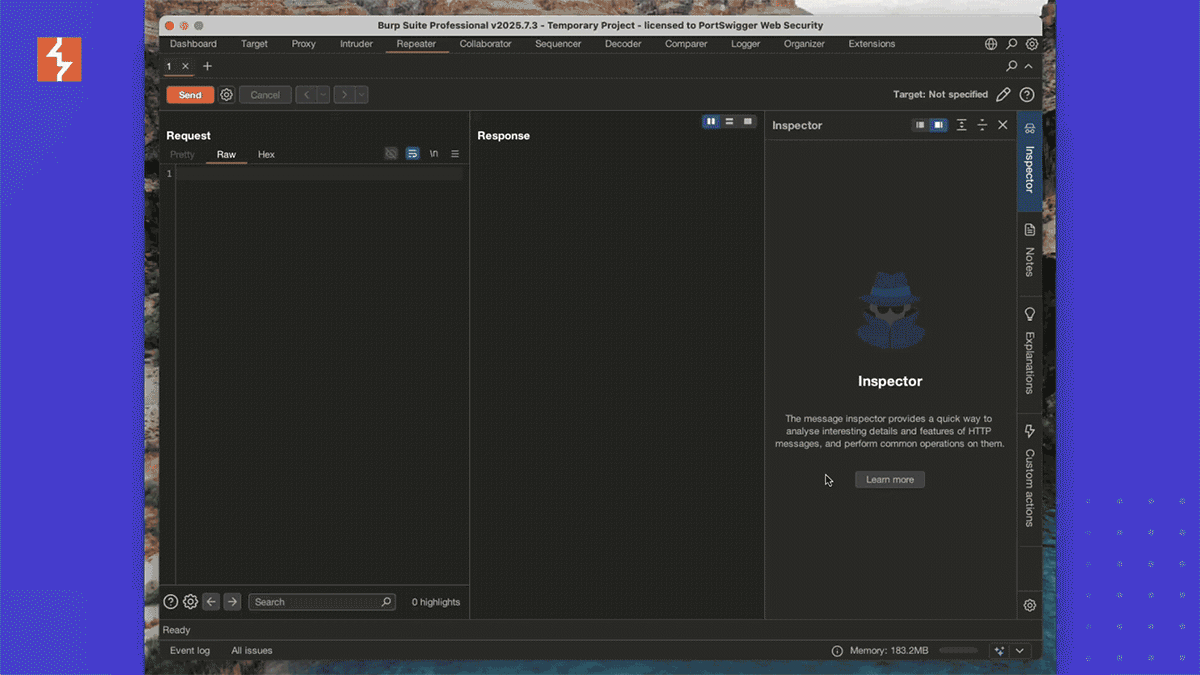Open search bar settings gear icon
The width and height of the screenshot is (1200, 675).
190,601
